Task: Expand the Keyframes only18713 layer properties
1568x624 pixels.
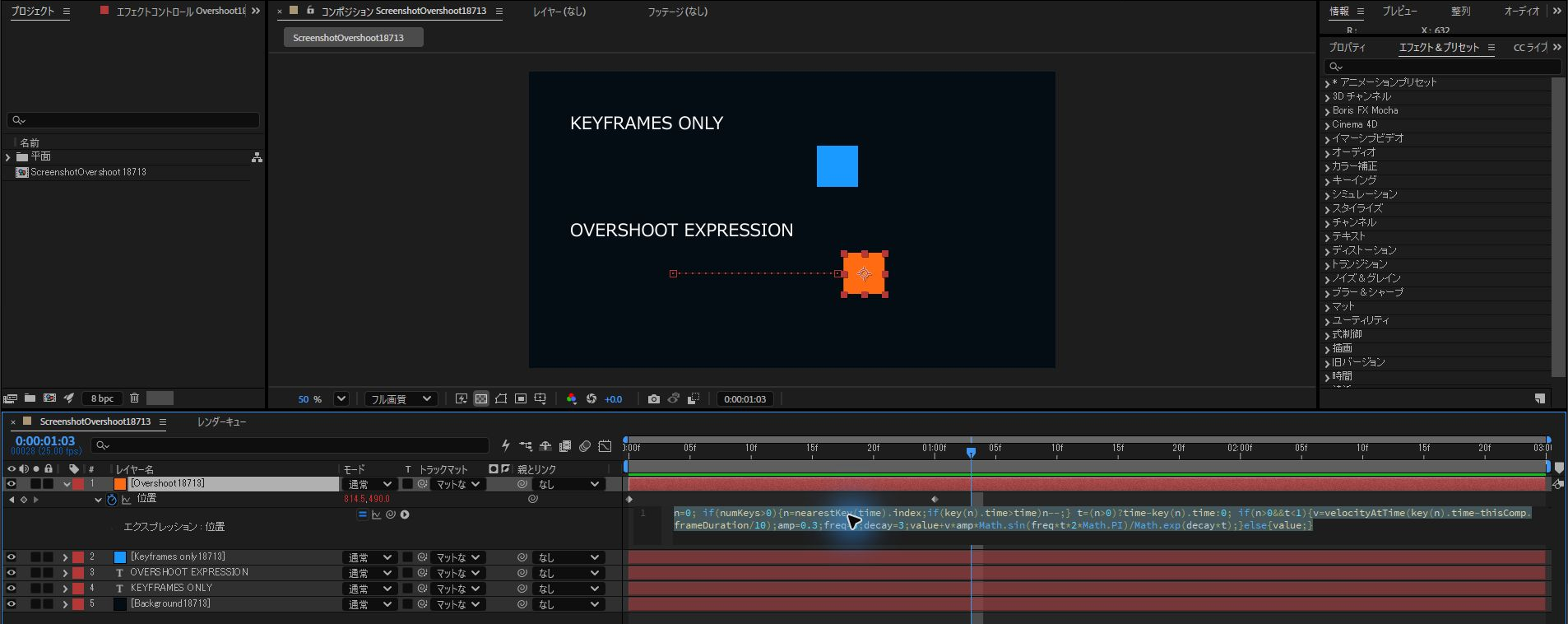Action: pyautogui.click(x=65, y=557)
